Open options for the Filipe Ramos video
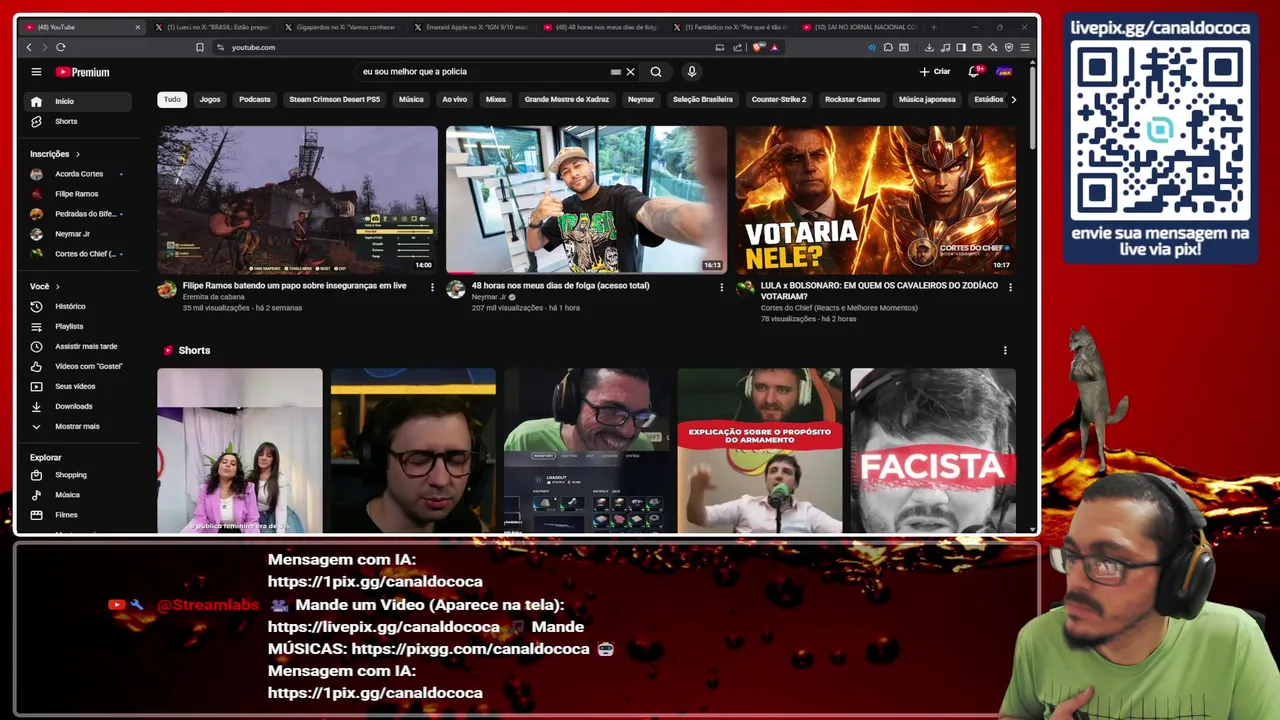This screenshot has height=720, width=1280. (432, 287)
